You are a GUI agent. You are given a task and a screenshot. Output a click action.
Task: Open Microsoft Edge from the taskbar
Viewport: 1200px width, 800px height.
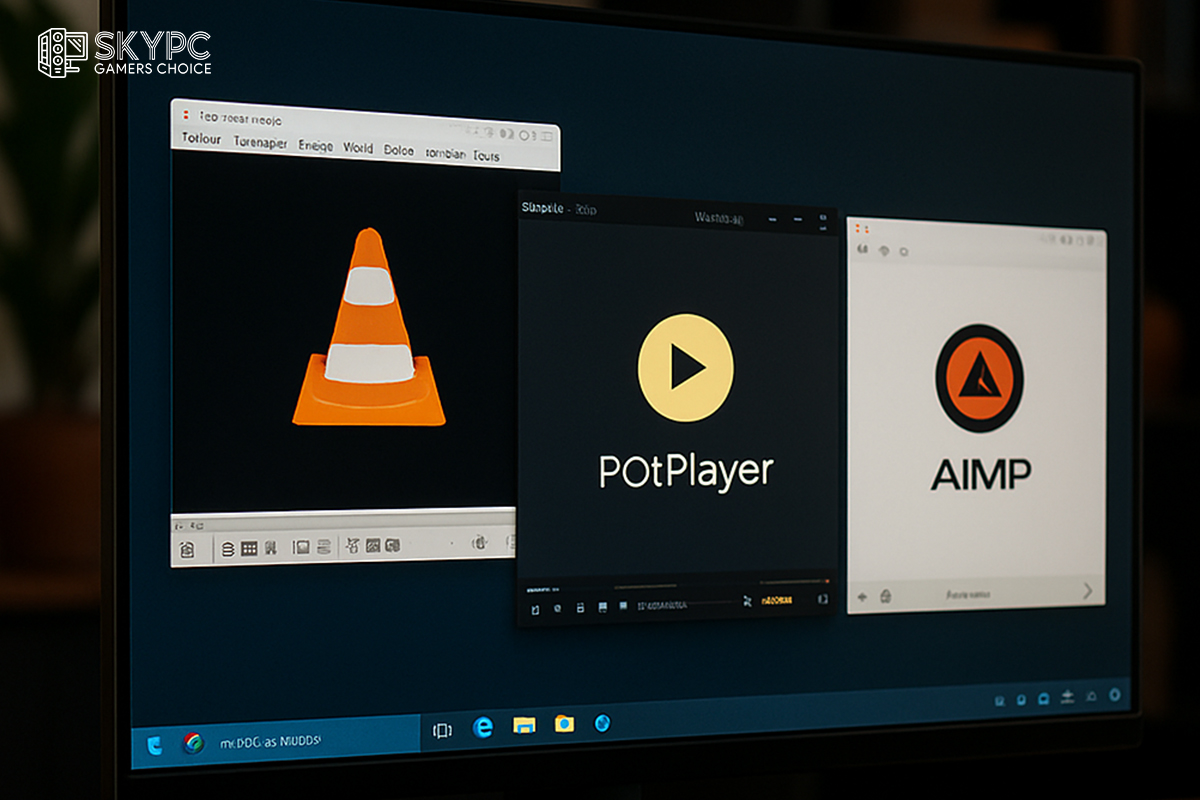click(483, 728)
